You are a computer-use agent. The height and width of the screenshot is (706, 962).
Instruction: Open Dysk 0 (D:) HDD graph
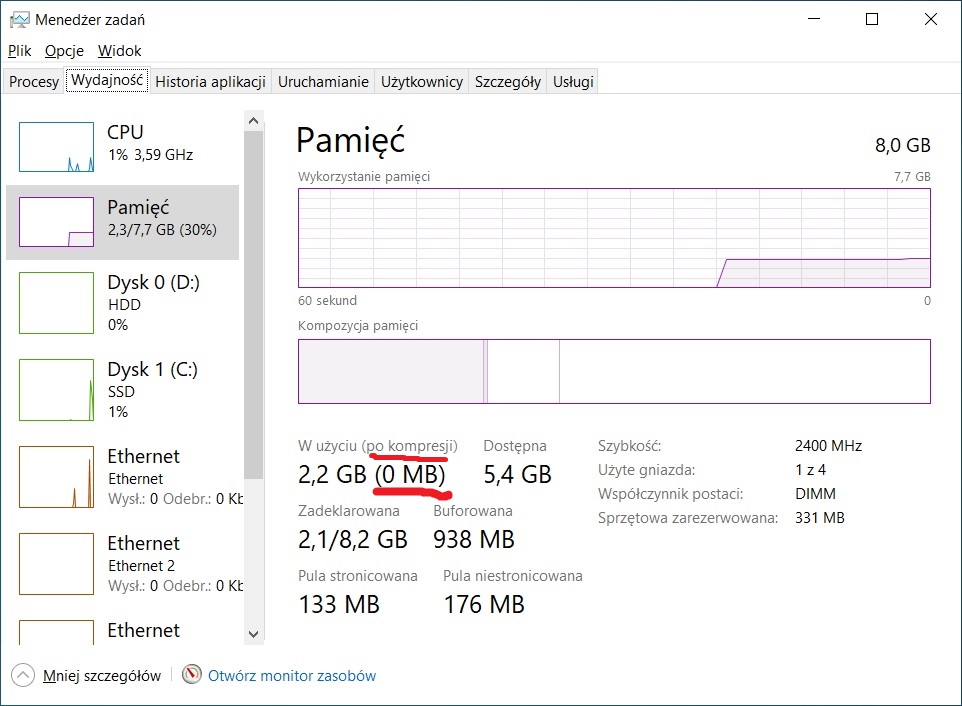56,304
